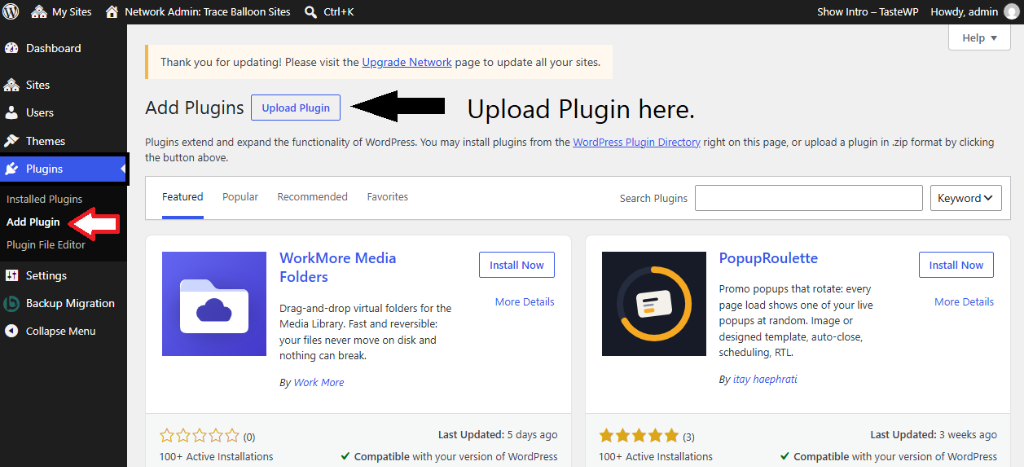Click the 'Add Plugins' page heading

[195, 108]
